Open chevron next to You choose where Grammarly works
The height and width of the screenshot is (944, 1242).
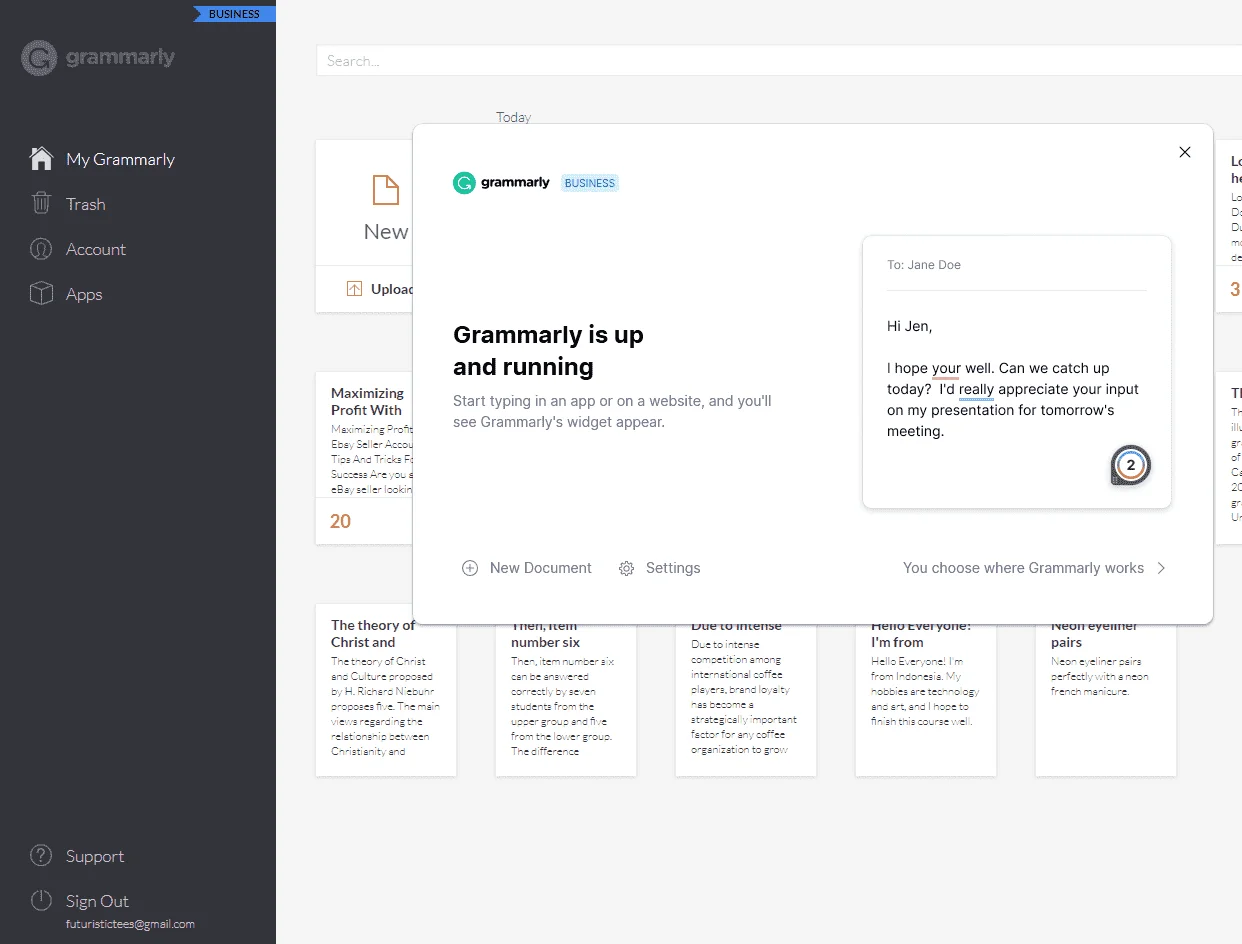click(x=1161, y=568)
